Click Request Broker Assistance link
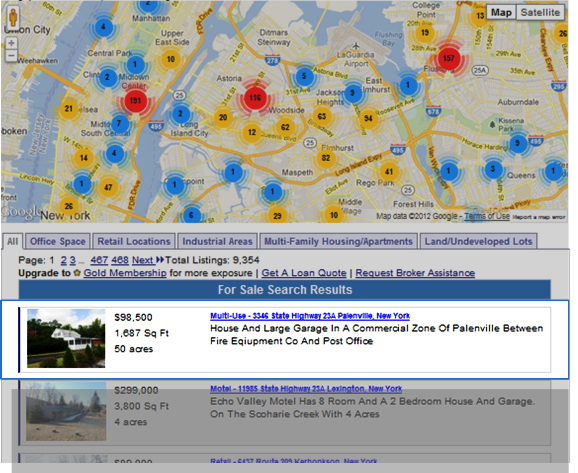 pyautogui.click(x=415, y=273)
